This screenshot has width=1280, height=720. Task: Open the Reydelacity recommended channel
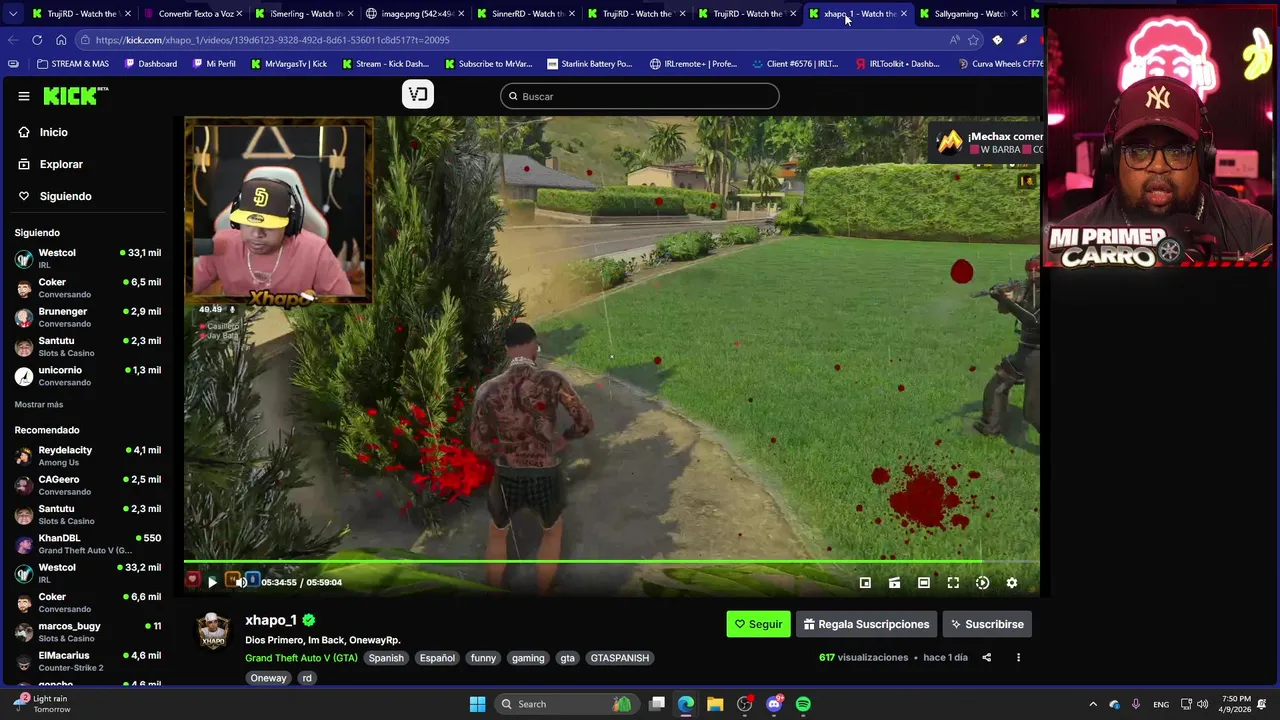88,456
